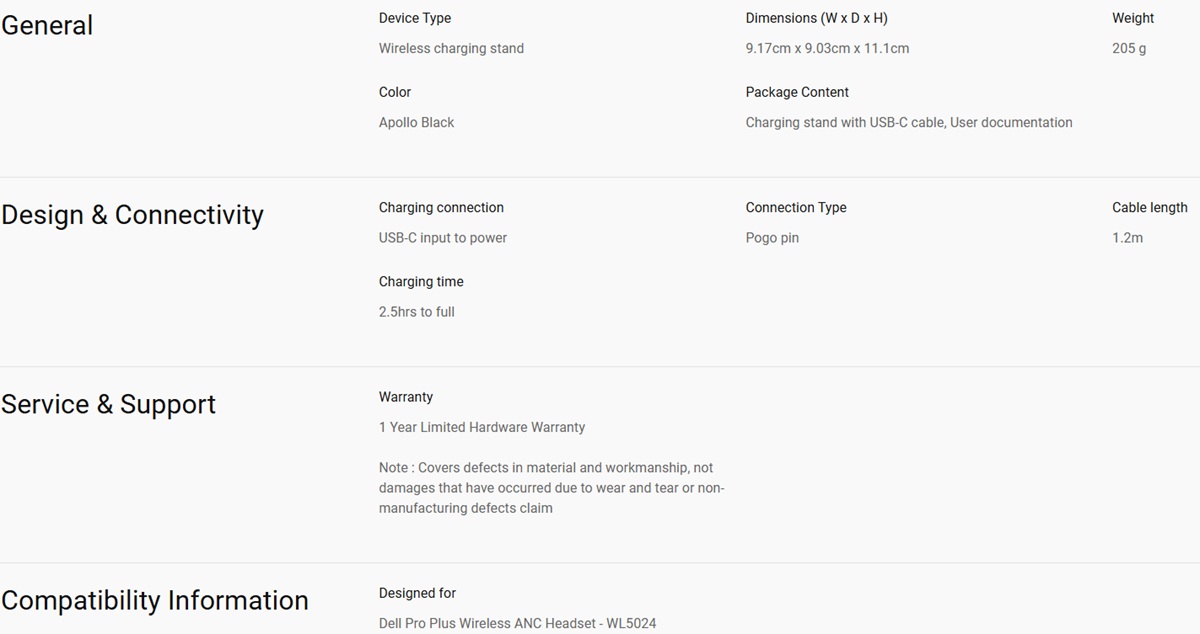Image resolution: width=1200 pixels, height=634 pixels.
Task: Select the Pogo pin connection type
Action: pos(772,238)
